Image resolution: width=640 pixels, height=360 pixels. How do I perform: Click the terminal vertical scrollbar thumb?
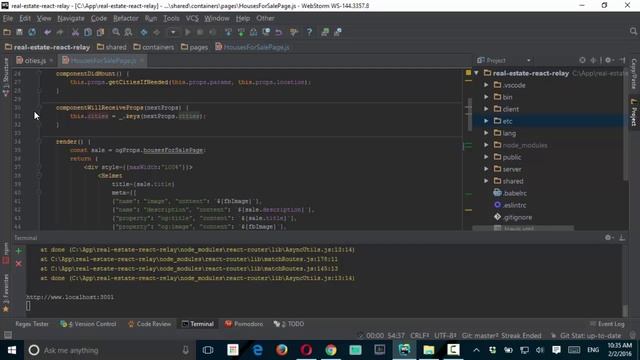point(625,310)
